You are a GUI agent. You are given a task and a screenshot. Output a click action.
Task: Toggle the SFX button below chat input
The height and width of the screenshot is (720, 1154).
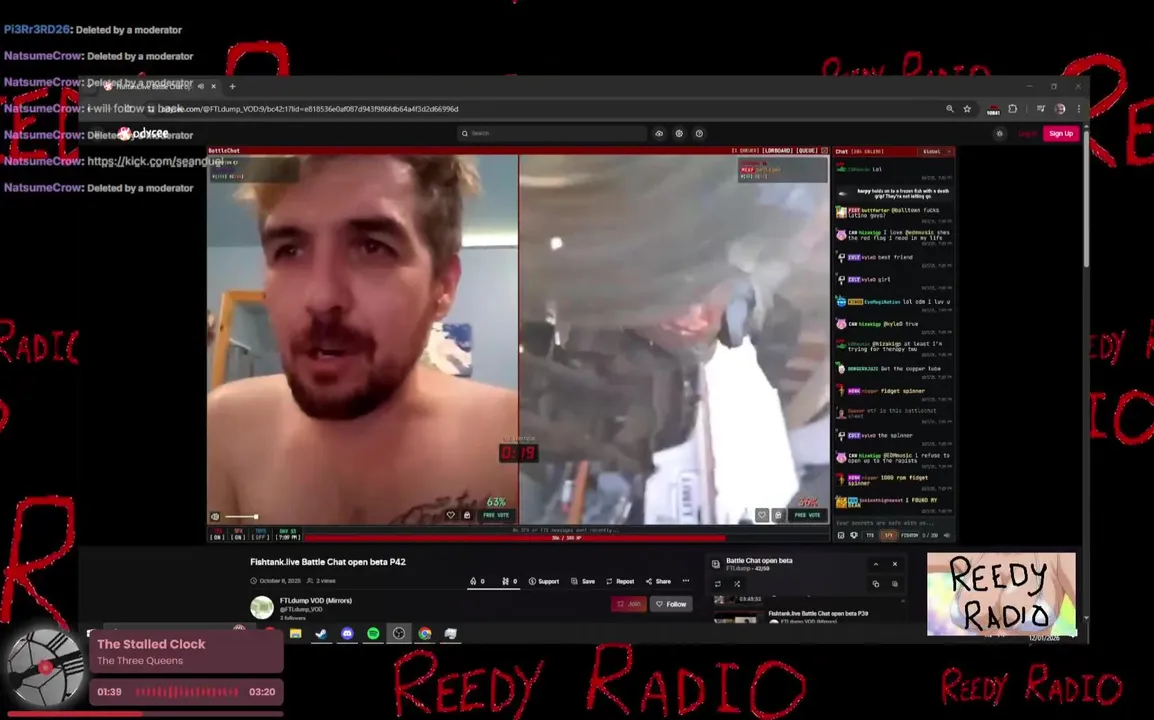click(x=888, y=535)
